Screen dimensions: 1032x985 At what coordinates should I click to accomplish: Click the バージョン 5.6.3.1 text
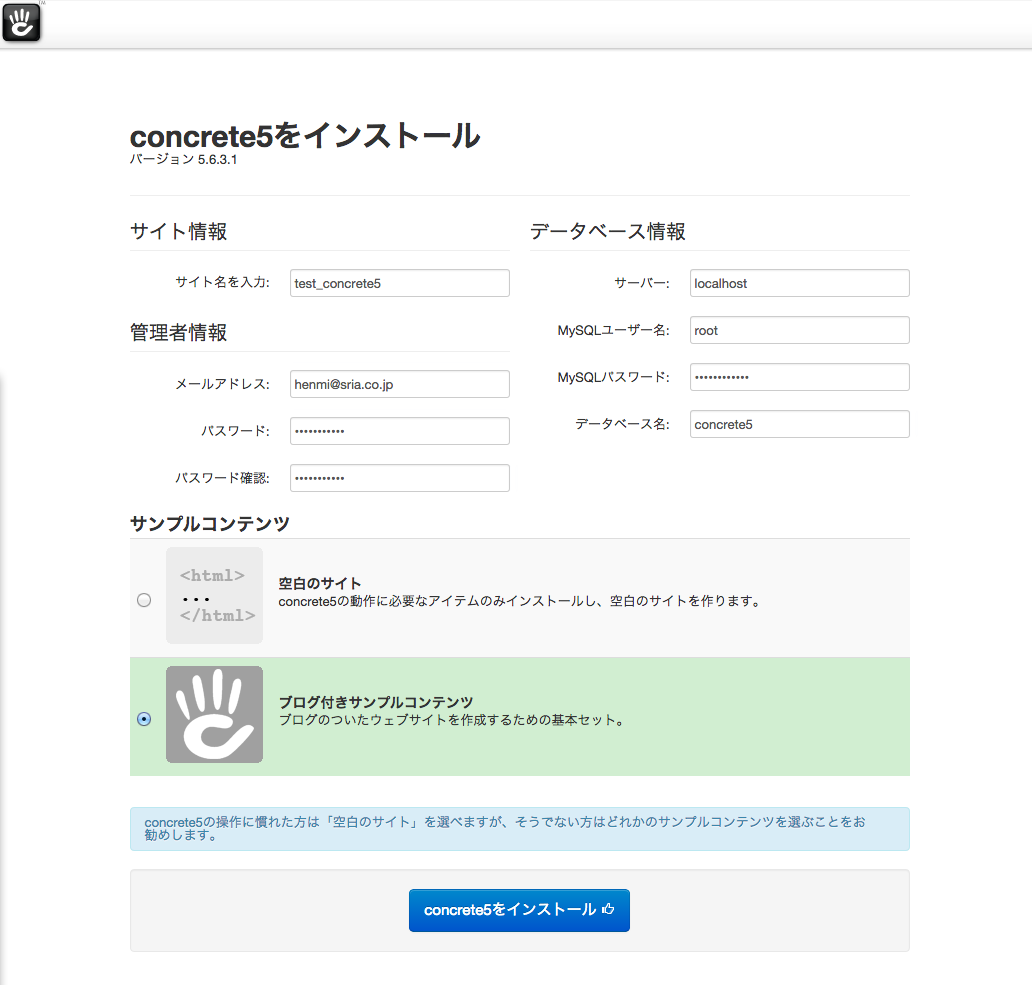[x=183, y=159]
